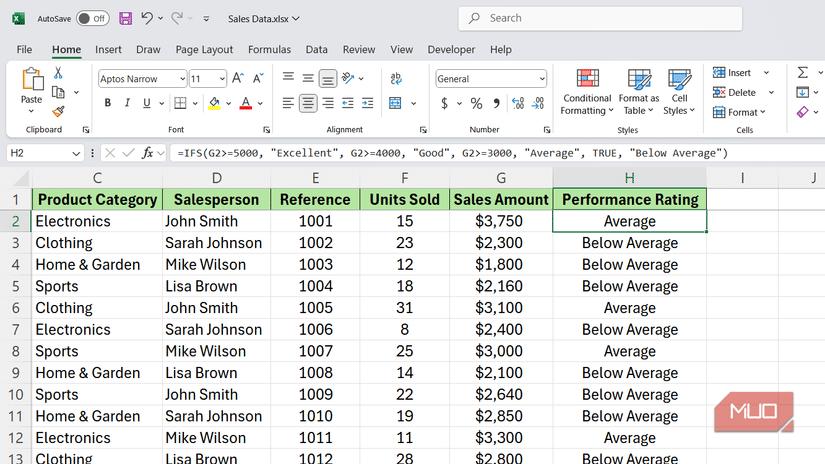Set Middle Align for cell
Image resolution: width=825 pixels, height=464 pixels.
point(308,78)
